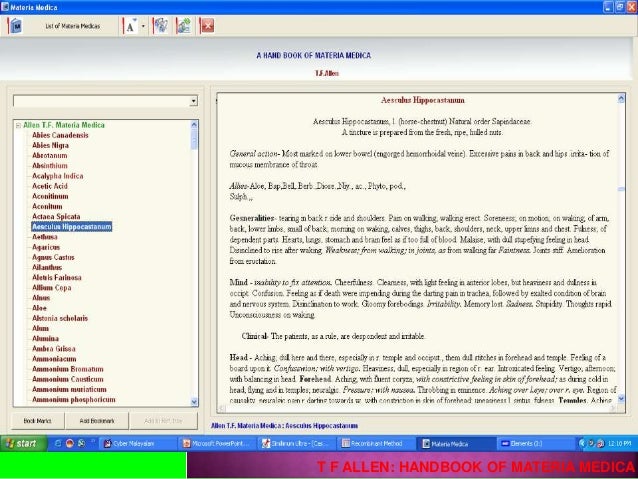The image size is (638, 479).
Task: Select 'Allium Cepa' remedy
Action: click(52, 288)
